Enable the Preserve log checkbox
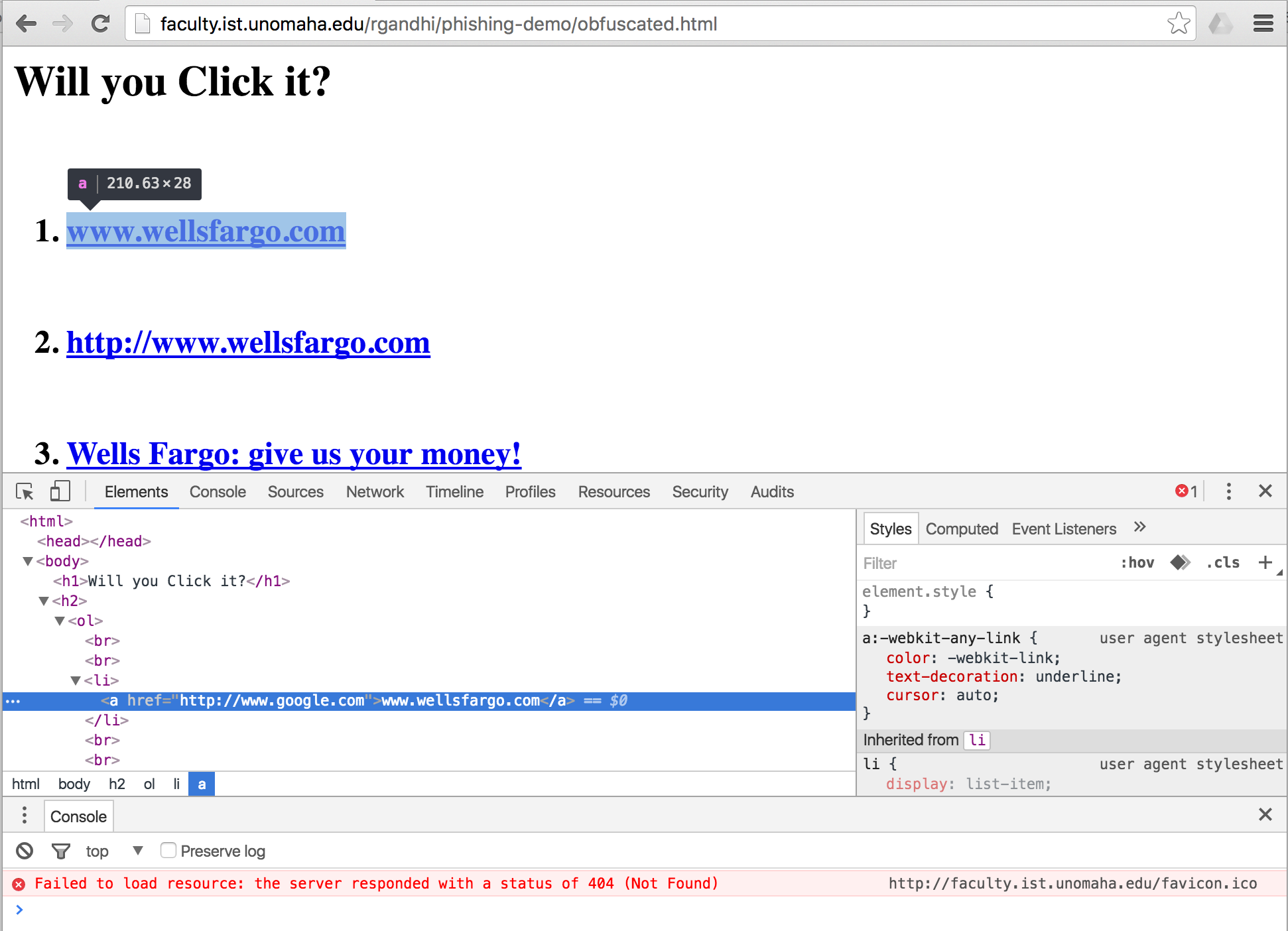 (x=168, y=849)
